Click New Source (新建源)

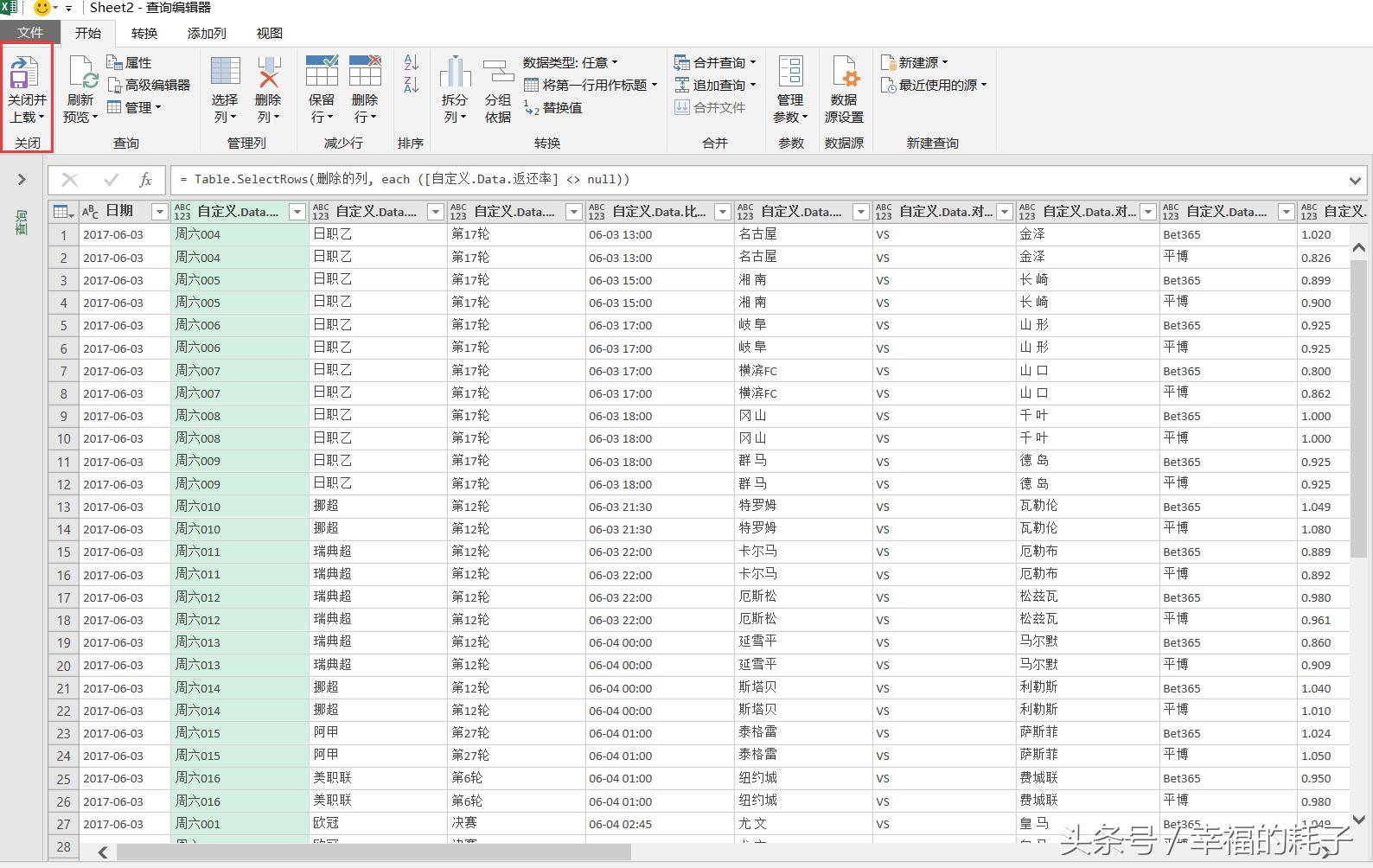[x=914, y=62]
